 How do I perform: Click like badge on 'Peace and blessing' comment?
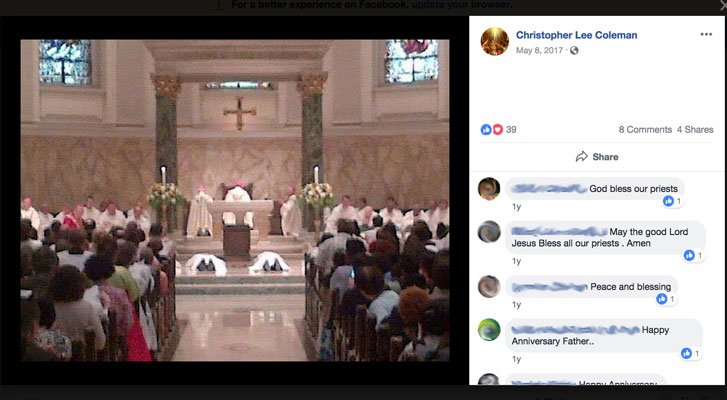666,299
